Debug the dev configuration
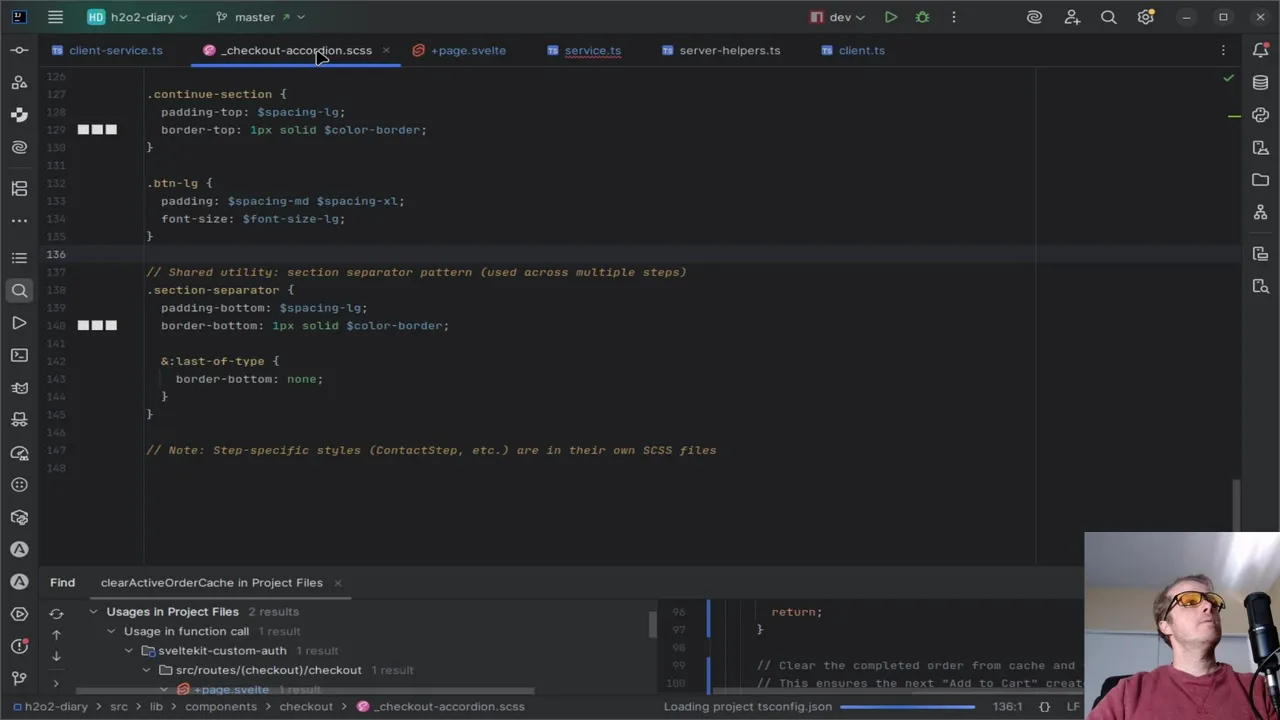The height and width of the screenshot is (720, 1280). (x=922, y=17)
